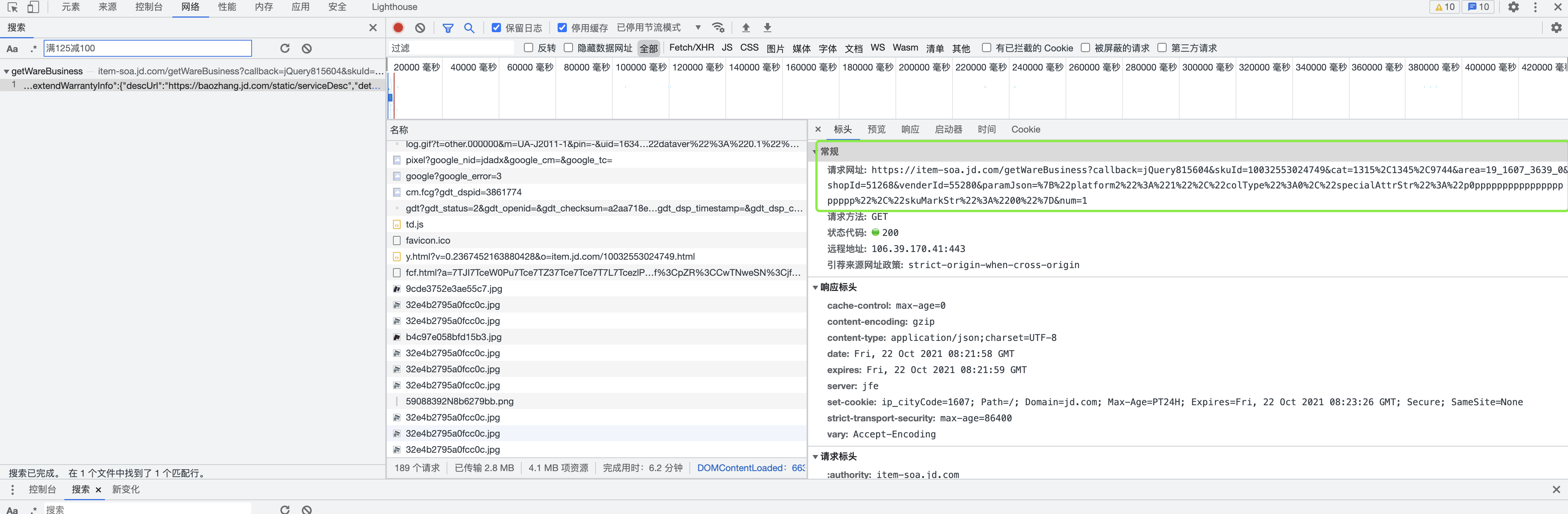Click the export HAR download arrow icon

click(768, 28)
